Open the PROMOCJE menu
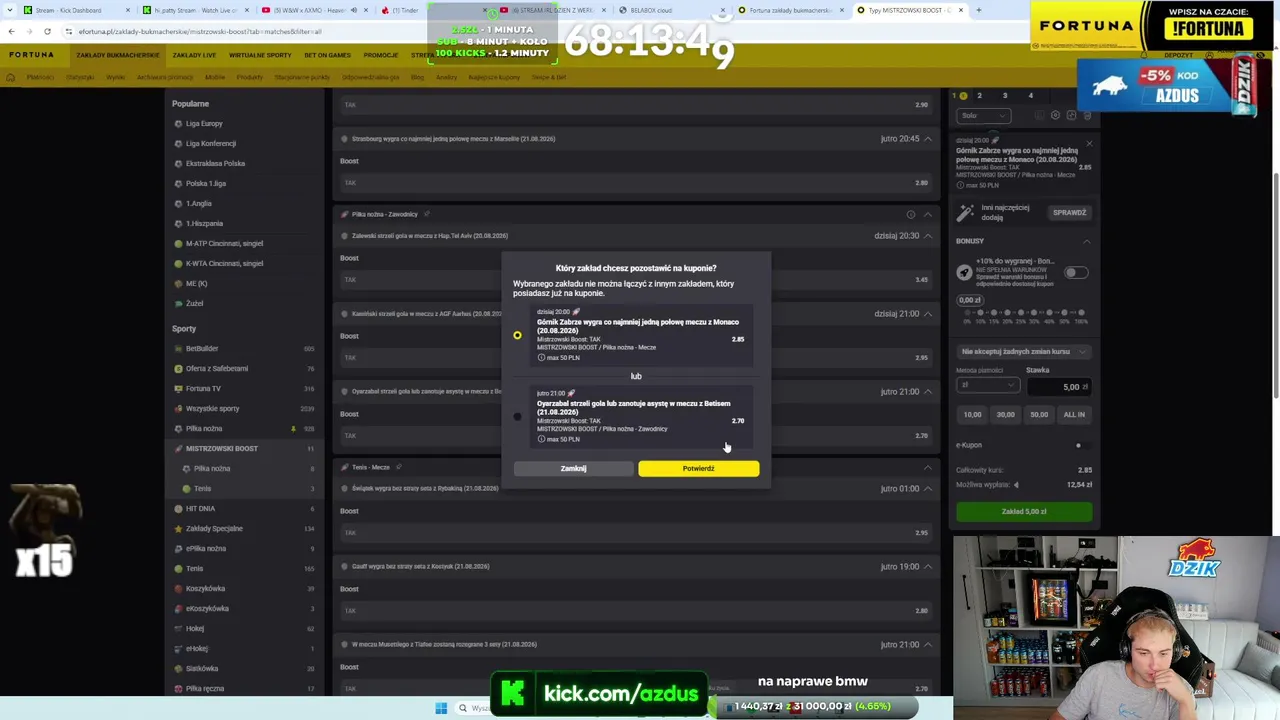Viewport: 1280px width, 720px height. [380, 55]
